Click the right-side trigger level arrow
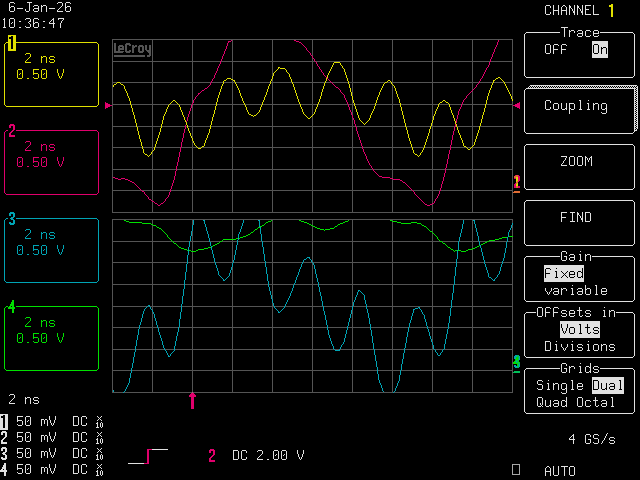640x480 pixels. [x=515, y=105]
